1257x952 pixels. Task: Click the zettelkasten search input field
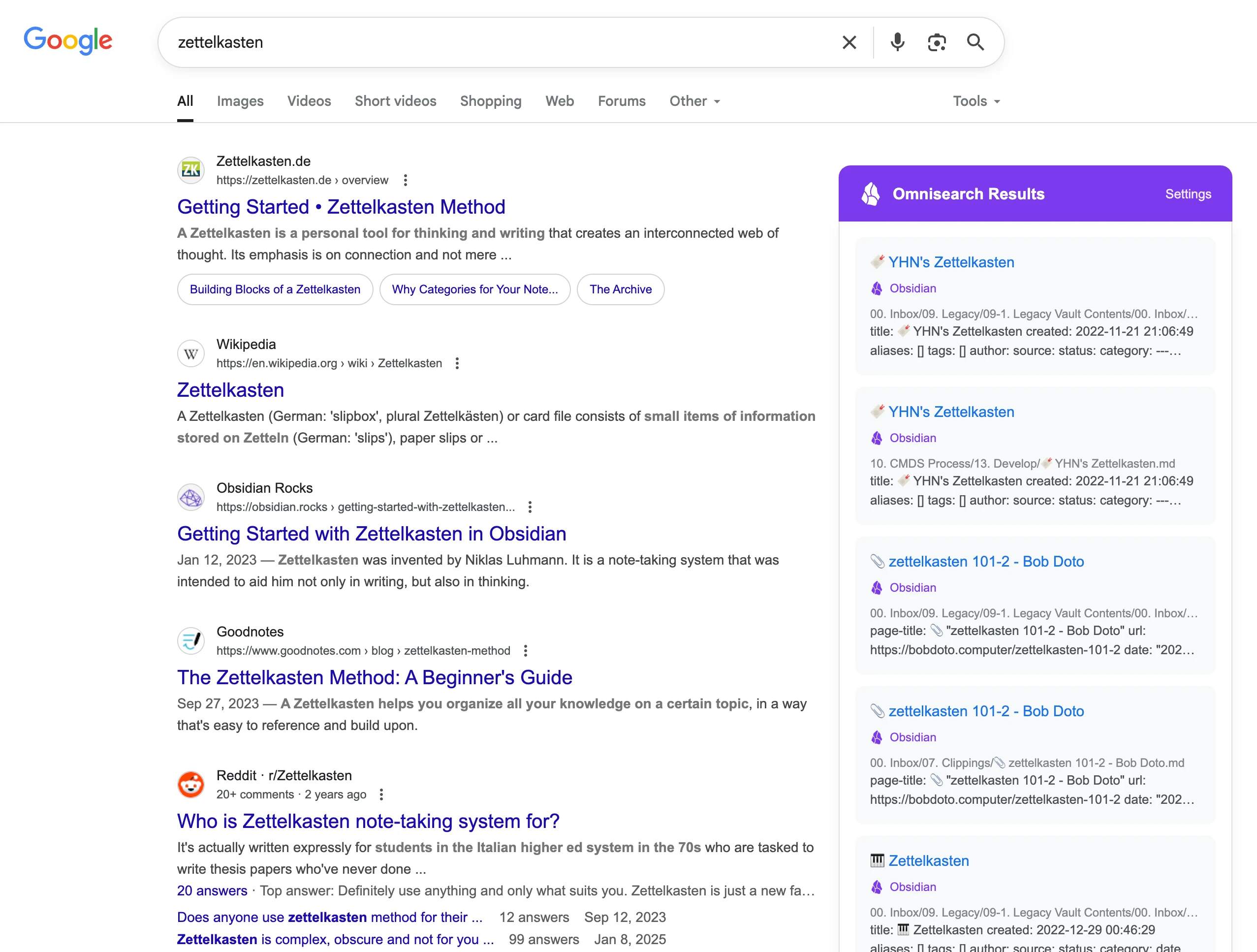pyautogui.click(x=500, y=43)
